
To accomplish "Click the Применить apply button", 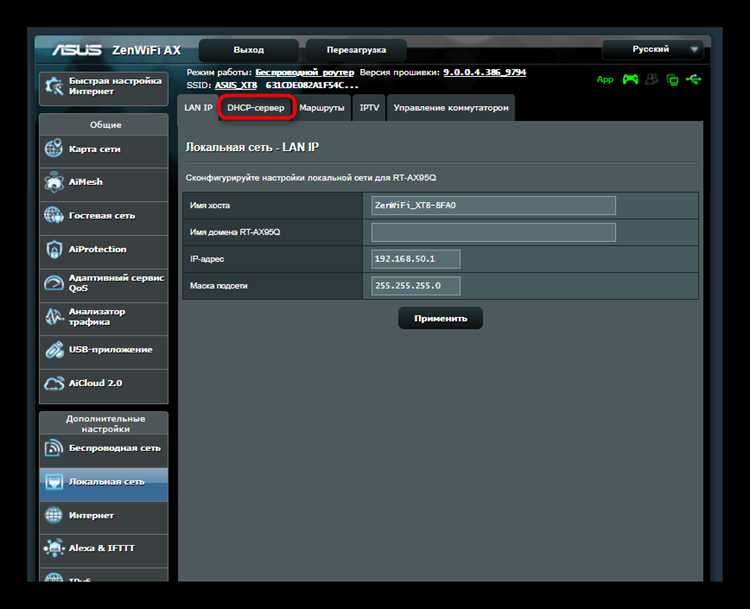I will click(441, 318).
